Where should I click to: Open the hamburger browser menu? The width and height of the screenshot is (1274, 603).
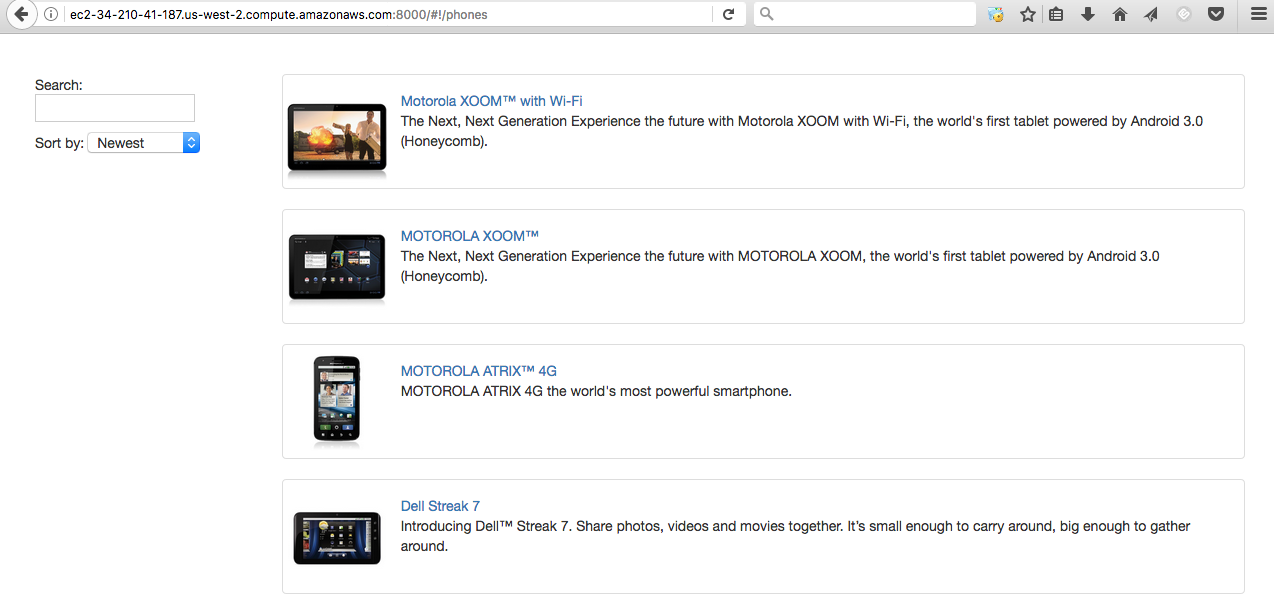1257,14
